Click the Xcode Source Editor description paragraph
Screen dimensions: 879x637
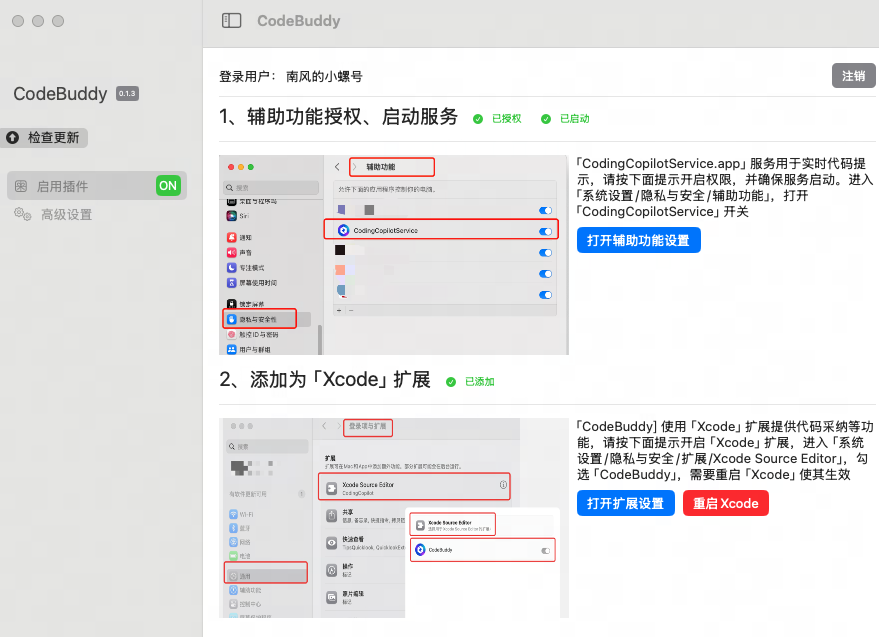(725, 450)
